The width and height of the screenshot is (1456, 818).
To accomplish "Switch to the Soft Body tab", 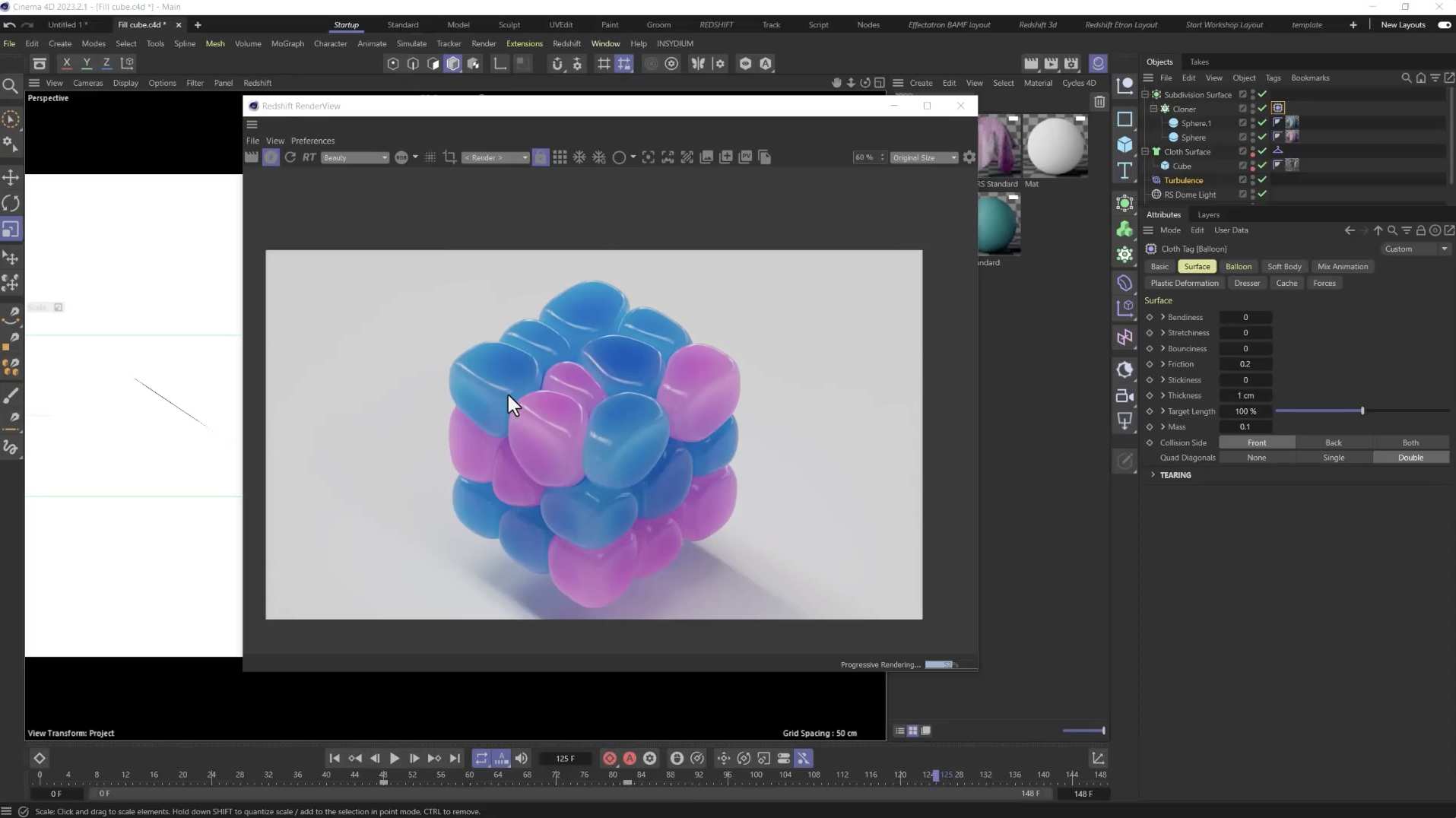I will pyautogui.click(x=1286, y=267).
